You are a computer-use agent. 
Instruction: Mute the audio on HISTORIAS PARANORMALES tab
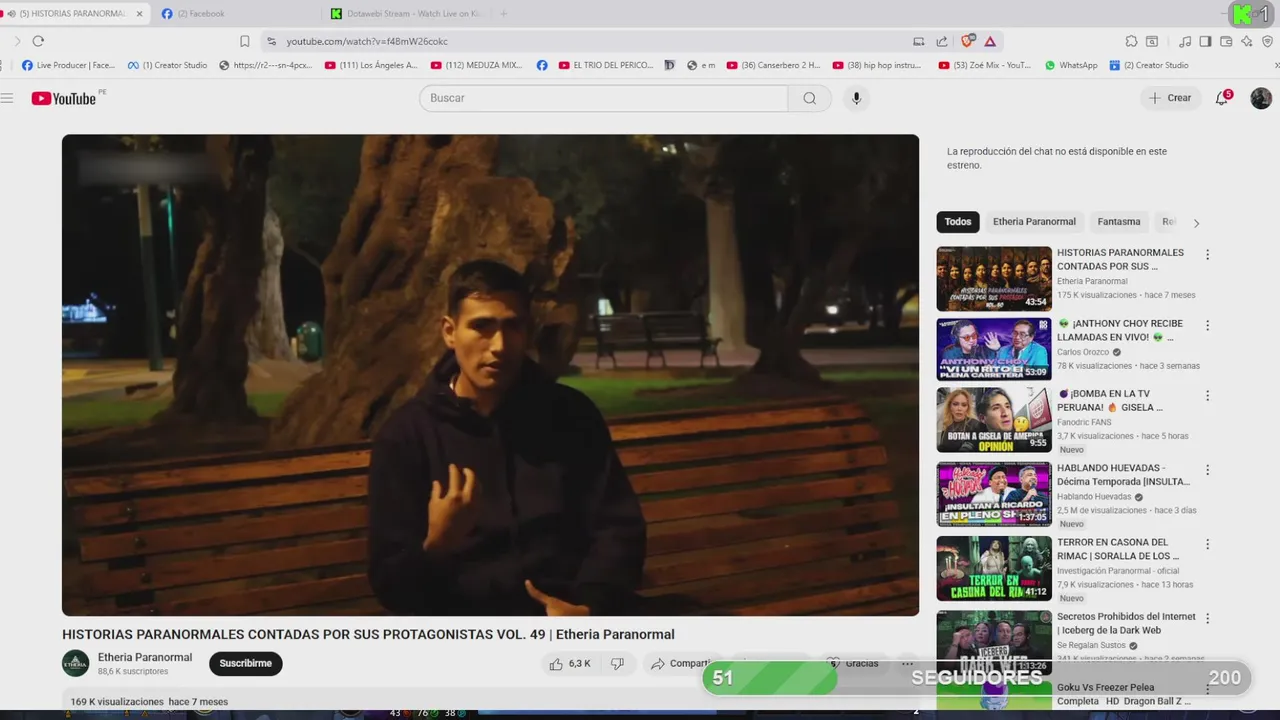coord(11,13)
